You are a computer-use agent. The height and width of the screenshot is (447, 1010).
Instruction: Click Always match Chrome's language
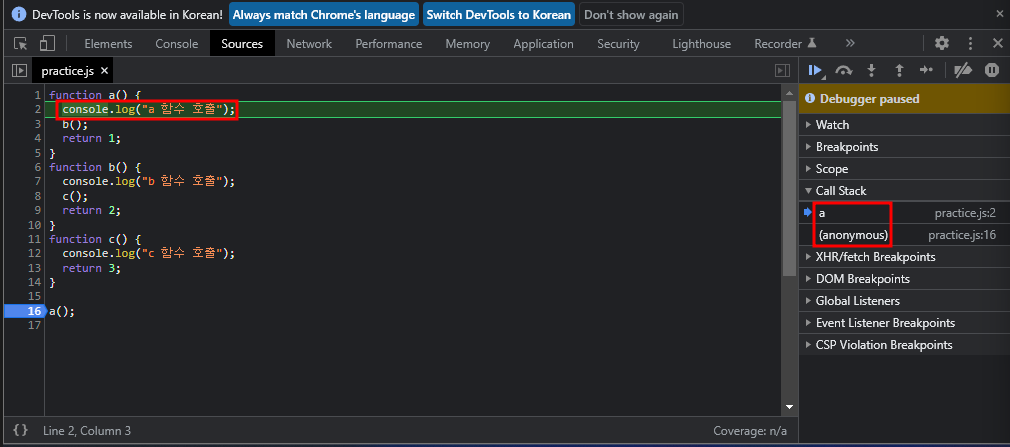point(323,14)
